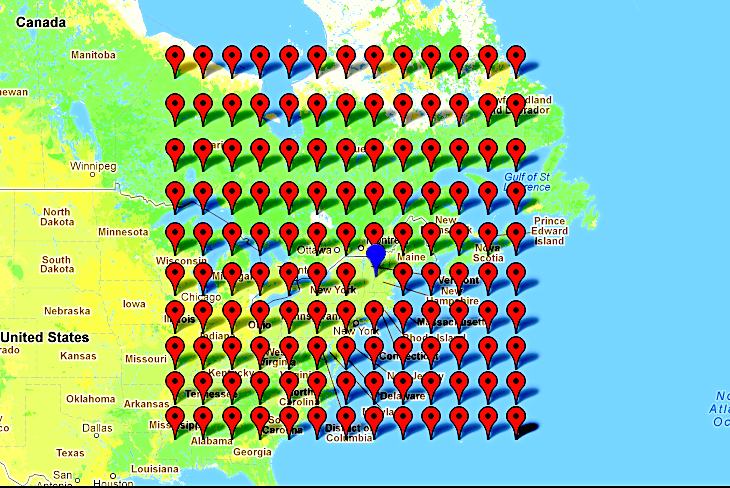Click the North Dakota label
The height and width of the screenshot is (488, 730).
(57, 217)
